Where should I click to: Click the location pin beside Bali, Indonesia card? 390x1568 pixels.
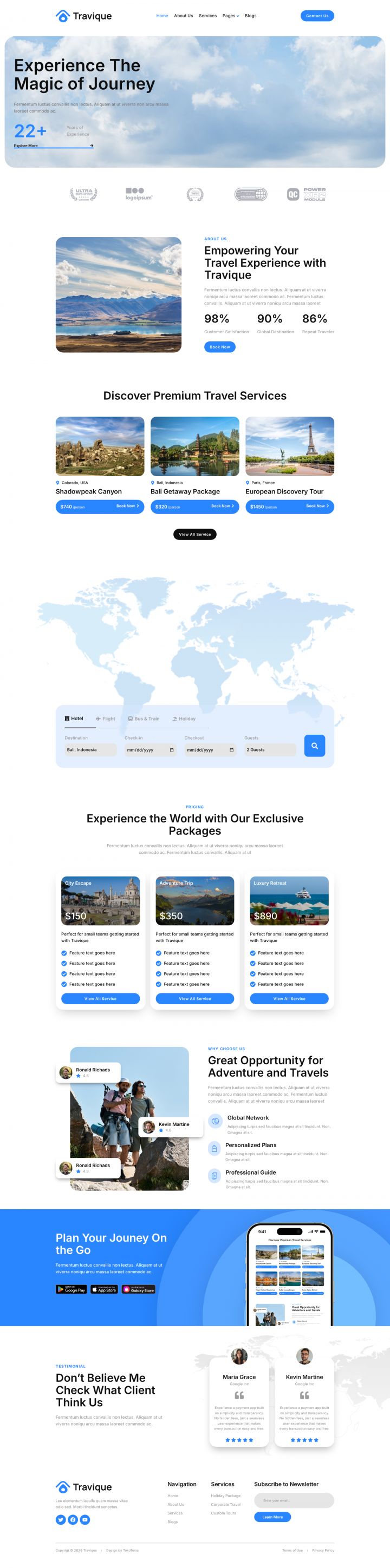(153, 483)
